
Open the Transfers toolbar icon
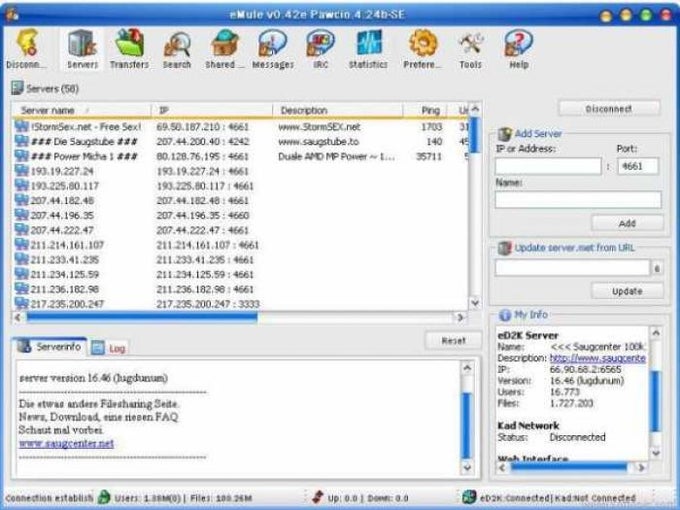point(129,43)
